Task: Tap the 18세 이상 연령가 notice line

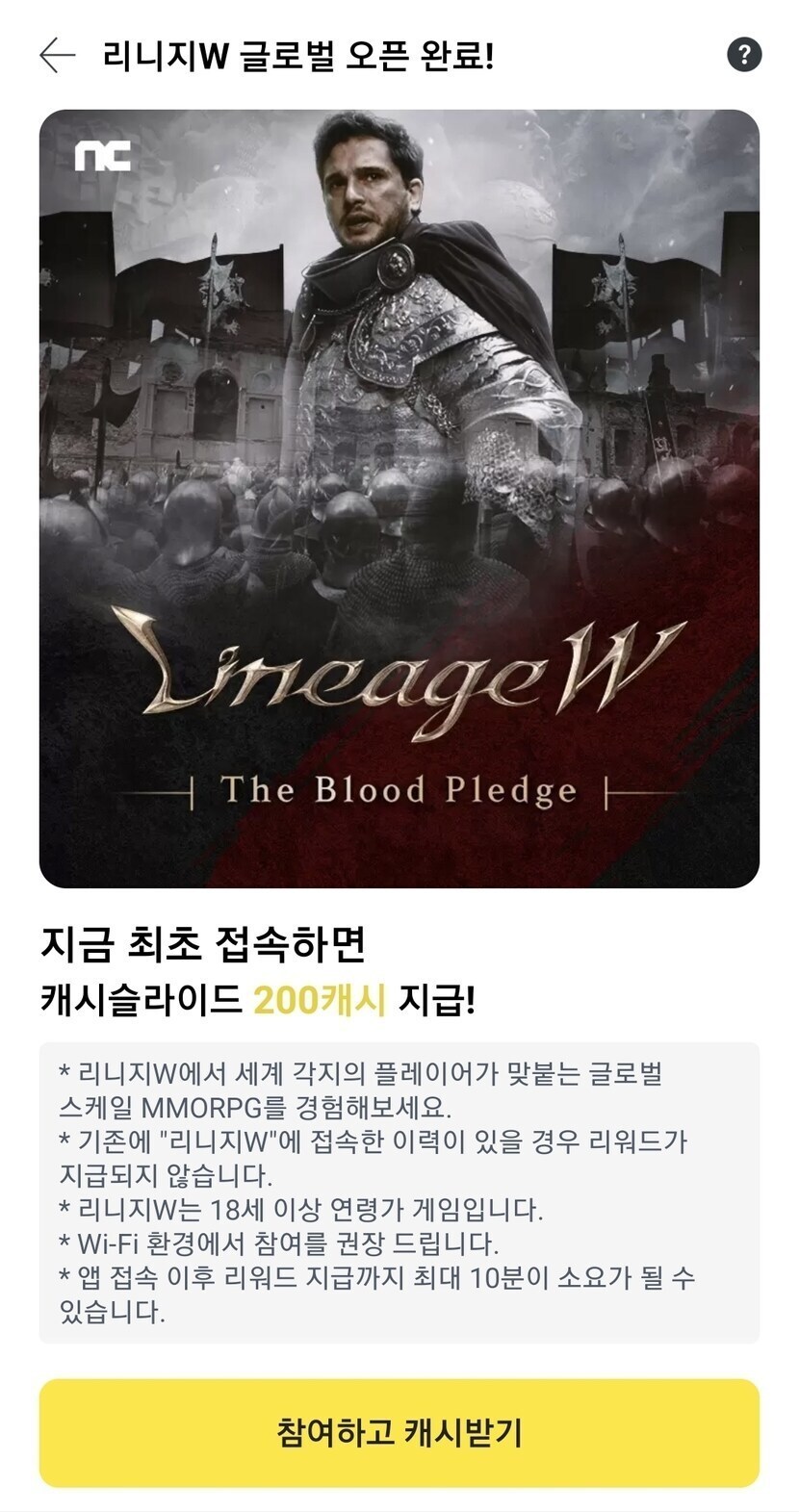Action: (301, 1209)
